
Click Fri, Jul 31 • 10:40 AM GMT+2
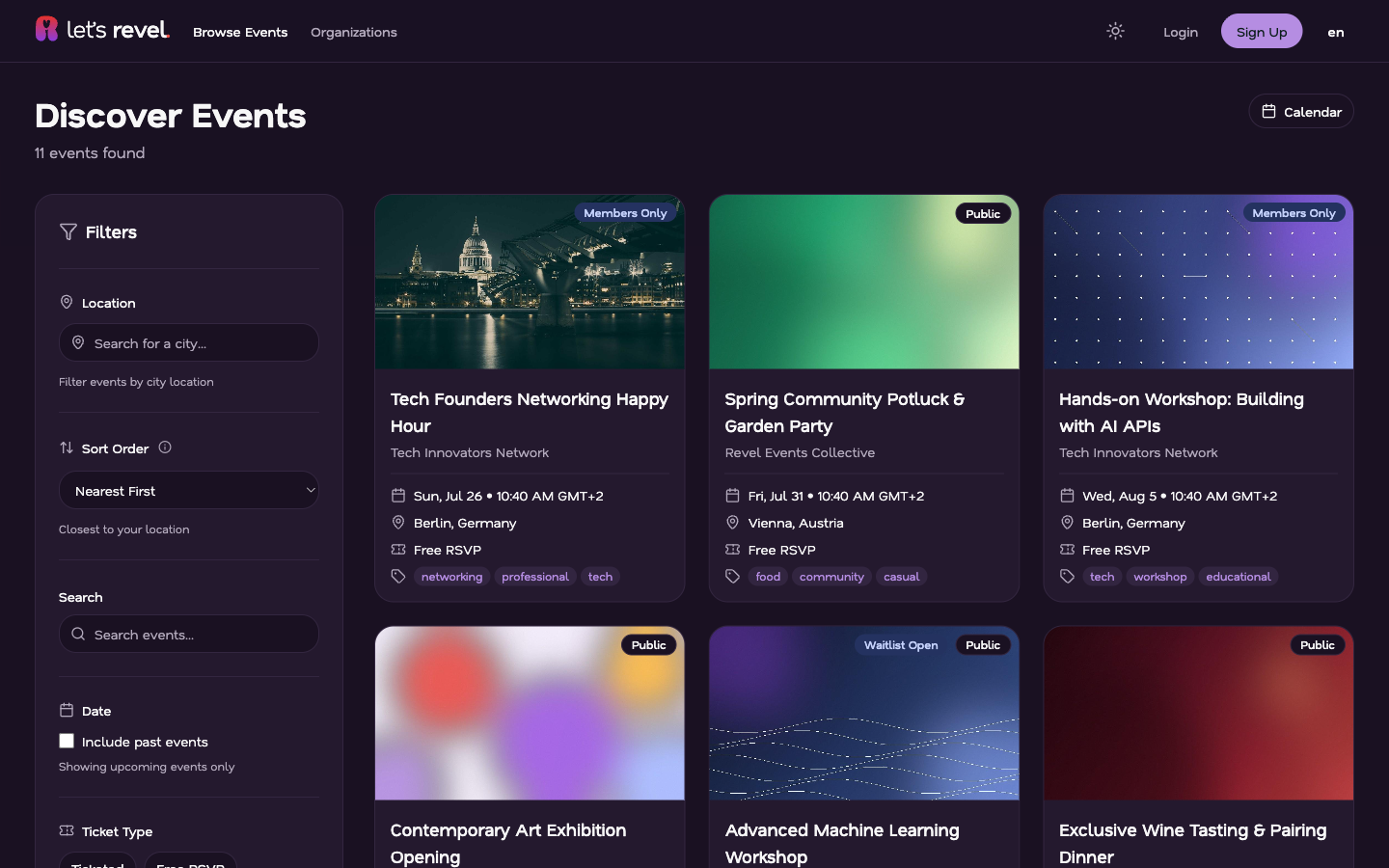click(836, 496)
